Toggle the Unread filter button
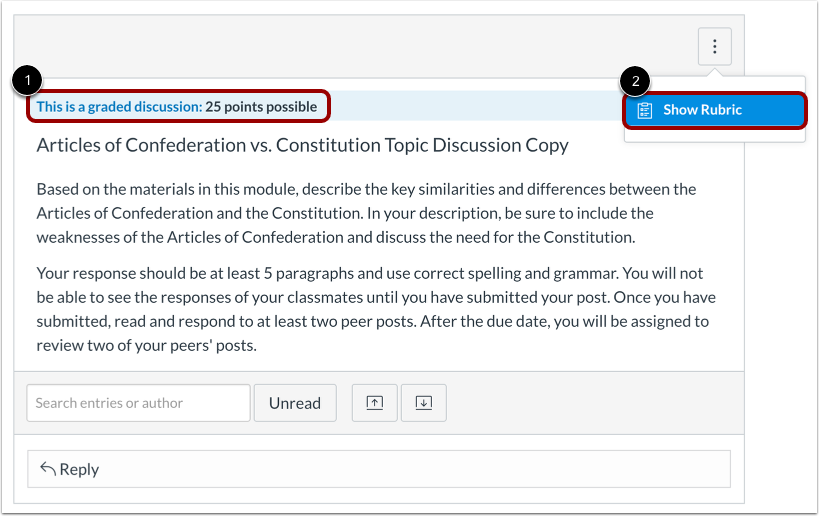 coord(295,403)
